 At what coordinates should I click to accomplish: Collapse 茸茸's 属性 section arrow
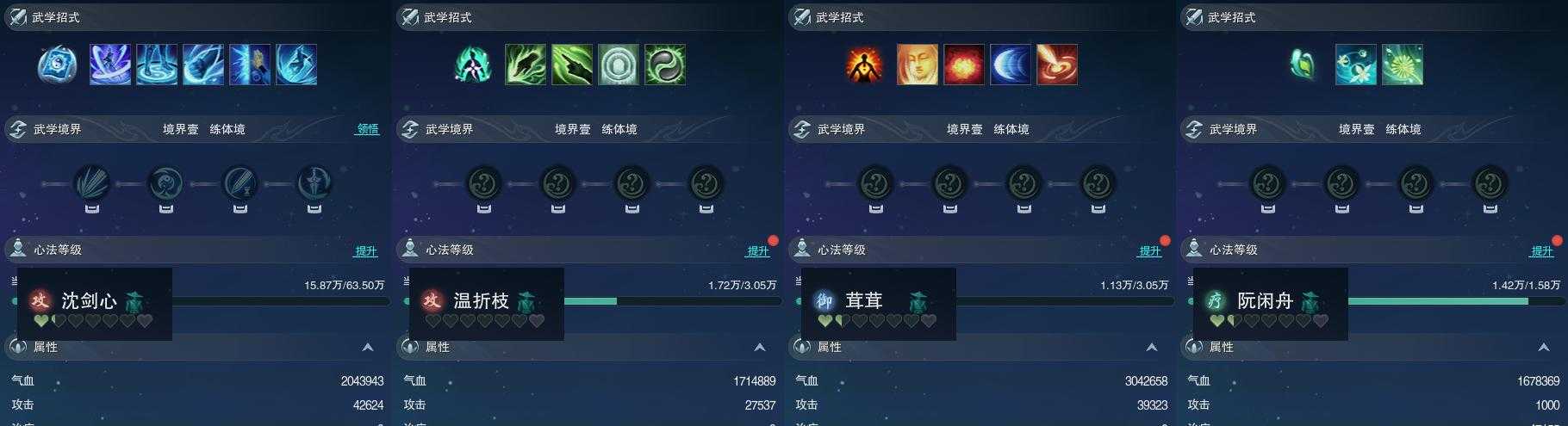pyautogui.click(x=1152, y=347)
